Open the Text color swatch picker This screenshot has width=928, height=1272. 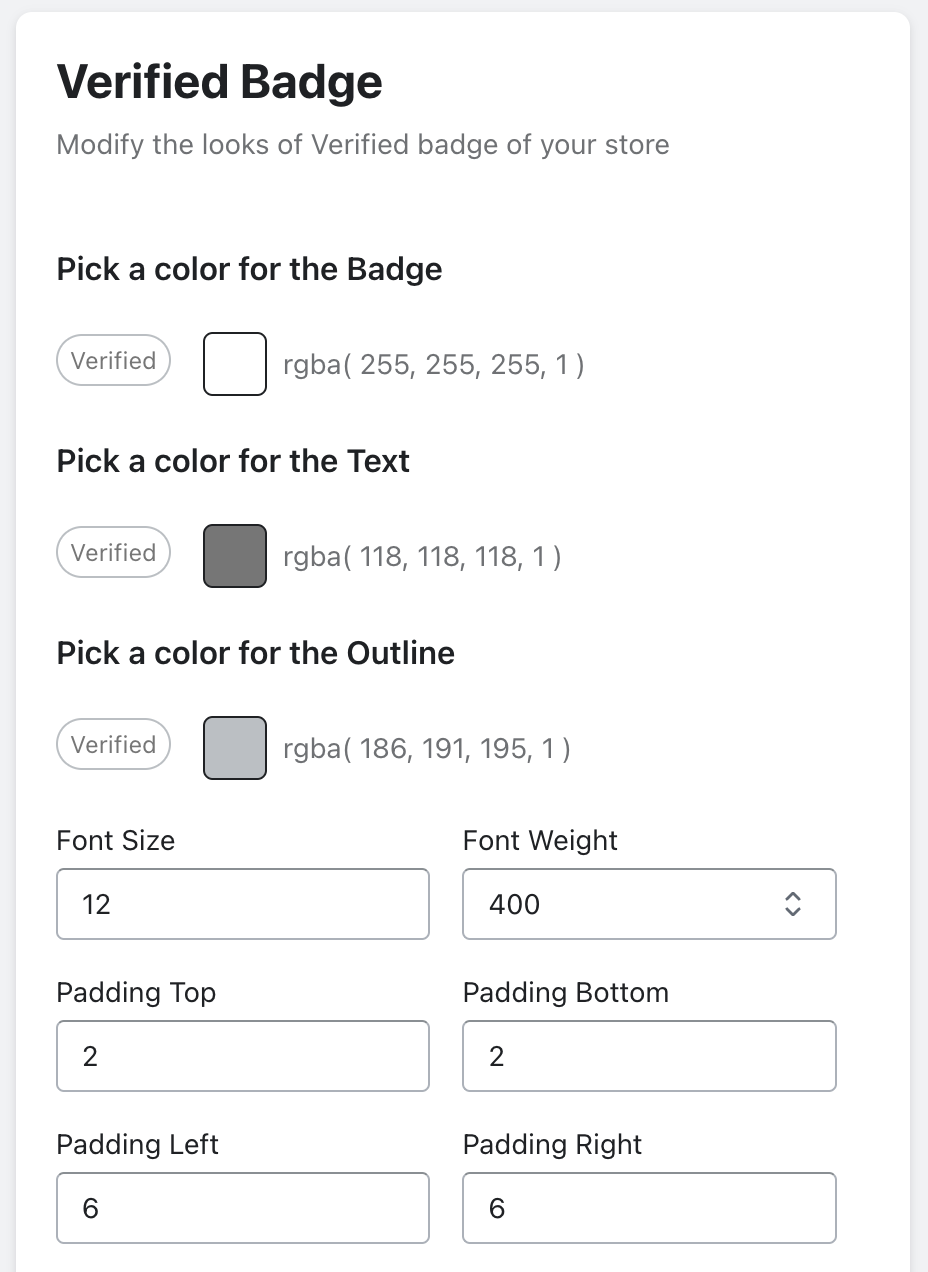coord(235,556)
